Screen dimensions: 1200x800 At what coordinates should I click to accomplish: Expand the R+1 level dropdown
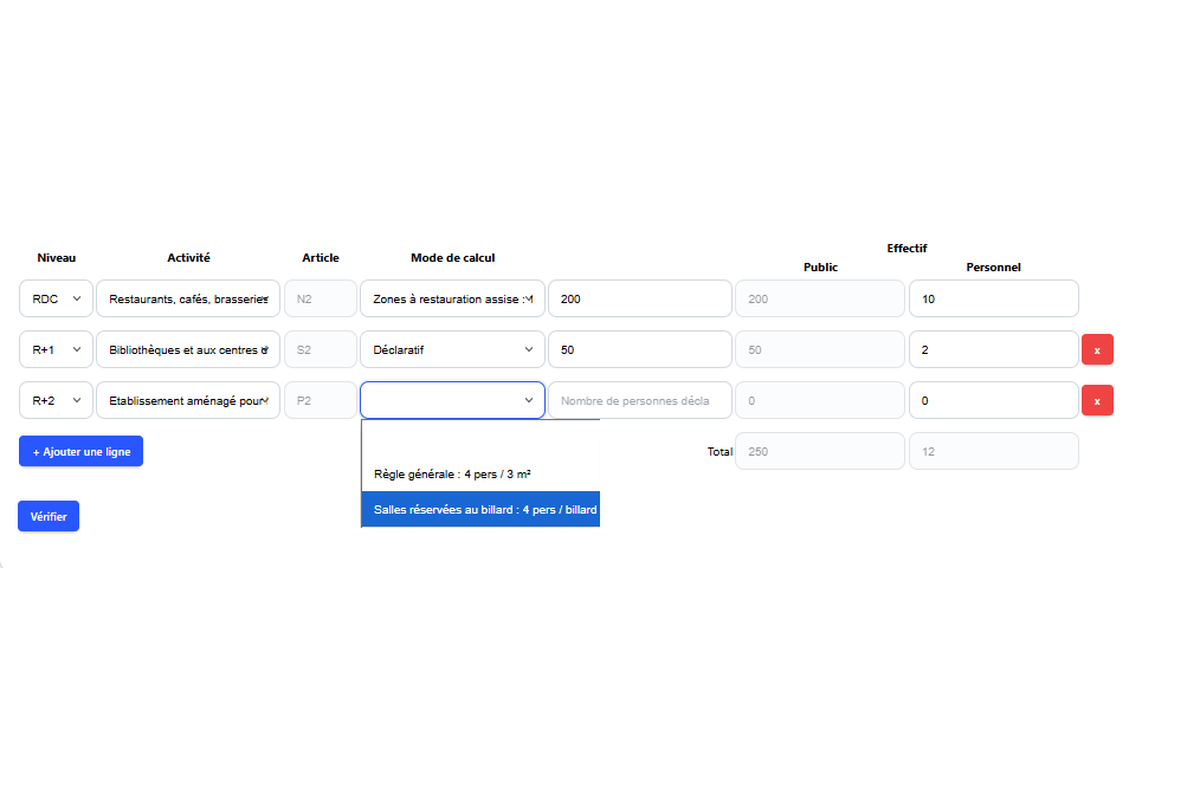coord(56,350)
